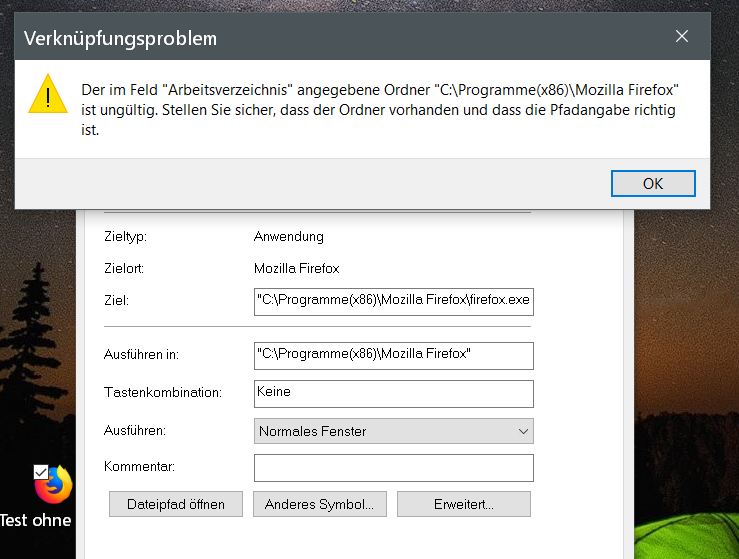Toggle the checkbox on Firefox desktop icon

point(41,472)
